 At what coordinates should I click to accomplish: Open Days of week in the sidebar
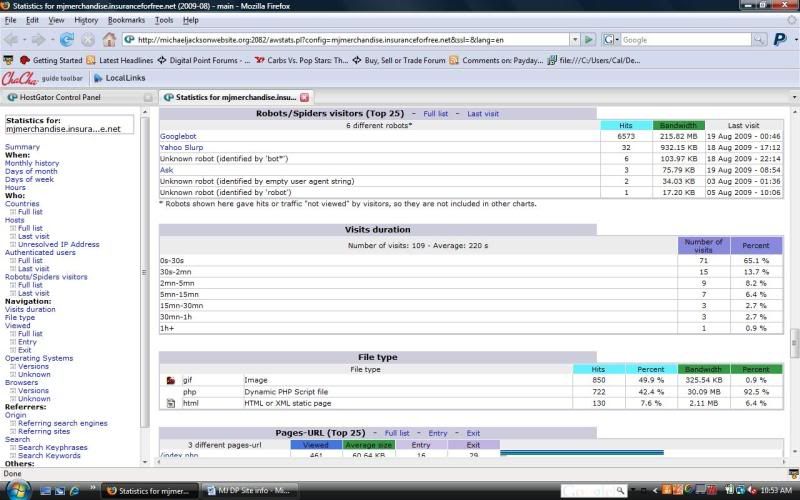(x=29, y=180)
